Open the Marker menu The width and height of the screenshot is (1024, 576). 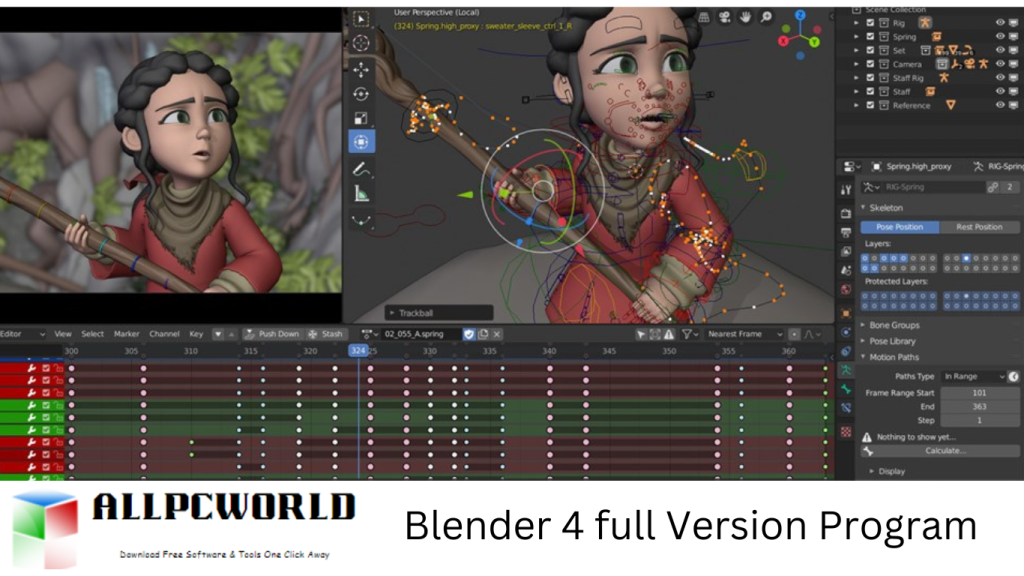[127, 334]
